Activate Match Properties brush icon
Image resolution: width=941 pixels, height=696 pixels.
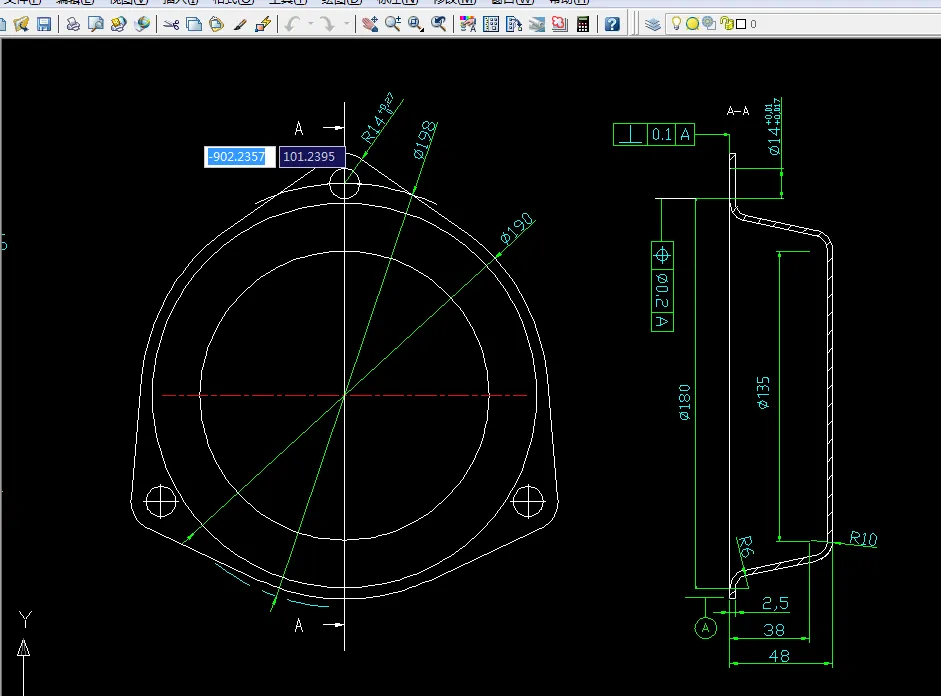239,24
